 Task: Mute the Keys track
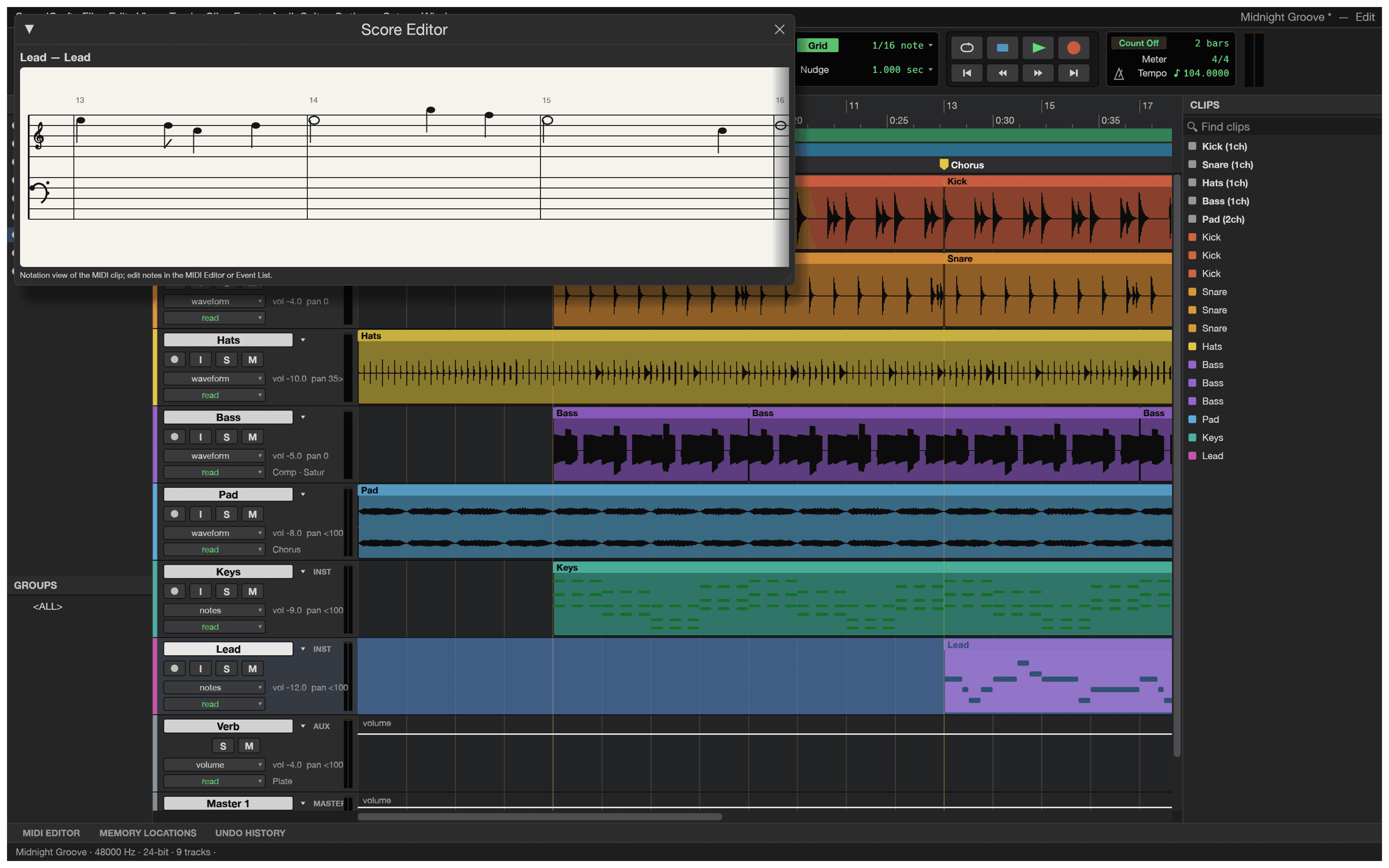(252, 591)
